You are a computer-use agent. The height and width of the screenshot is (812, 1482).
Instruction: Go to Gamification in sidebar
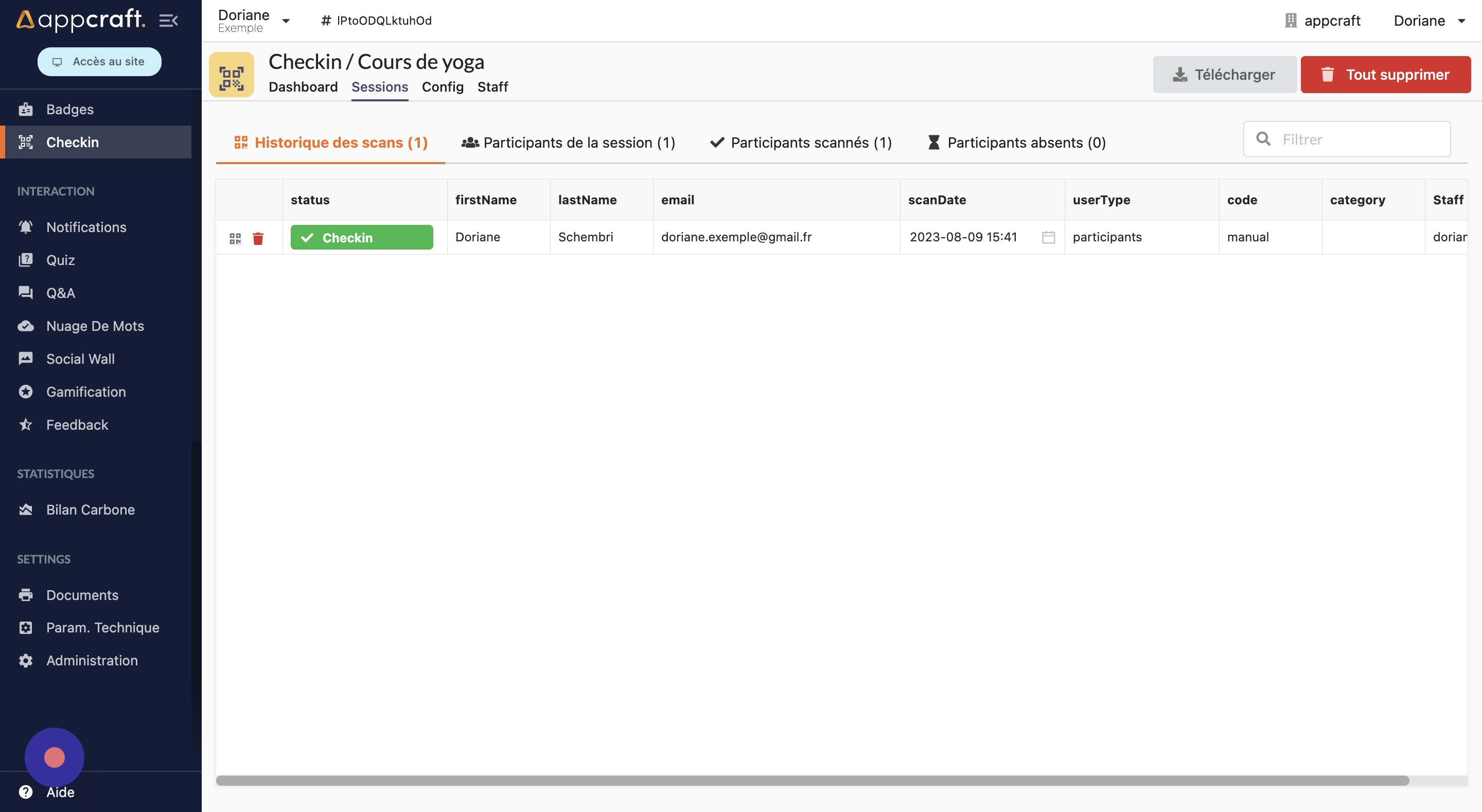pyautogui.click(x=86, y=392)
